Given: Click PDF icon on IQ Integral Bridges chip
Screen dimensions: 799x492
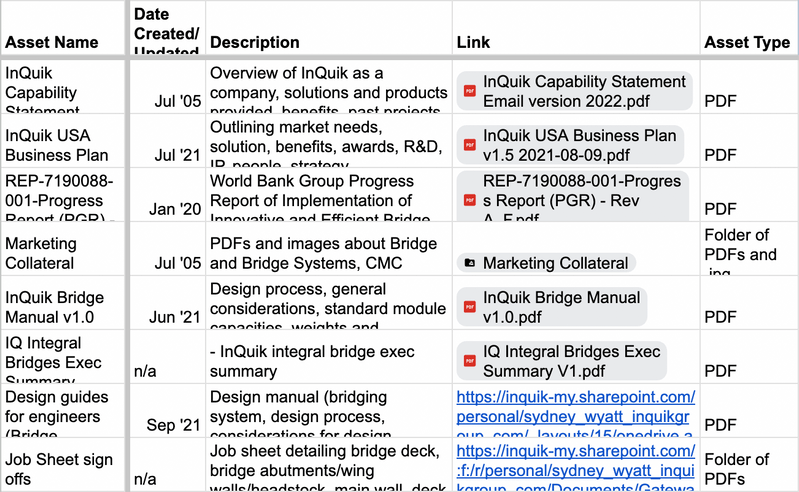Looking at the screenshot, I should pos(470,361).
